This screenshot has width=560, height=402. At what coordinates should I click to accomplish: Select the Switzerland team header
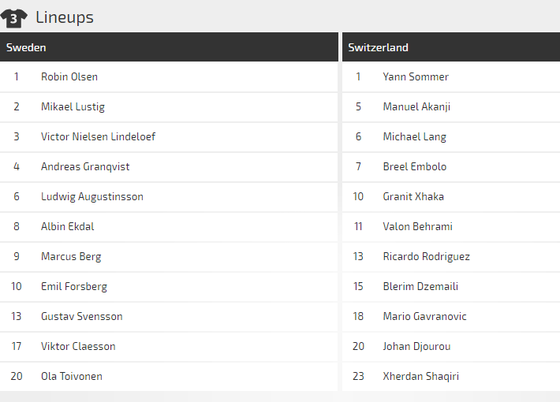[451, 47]
